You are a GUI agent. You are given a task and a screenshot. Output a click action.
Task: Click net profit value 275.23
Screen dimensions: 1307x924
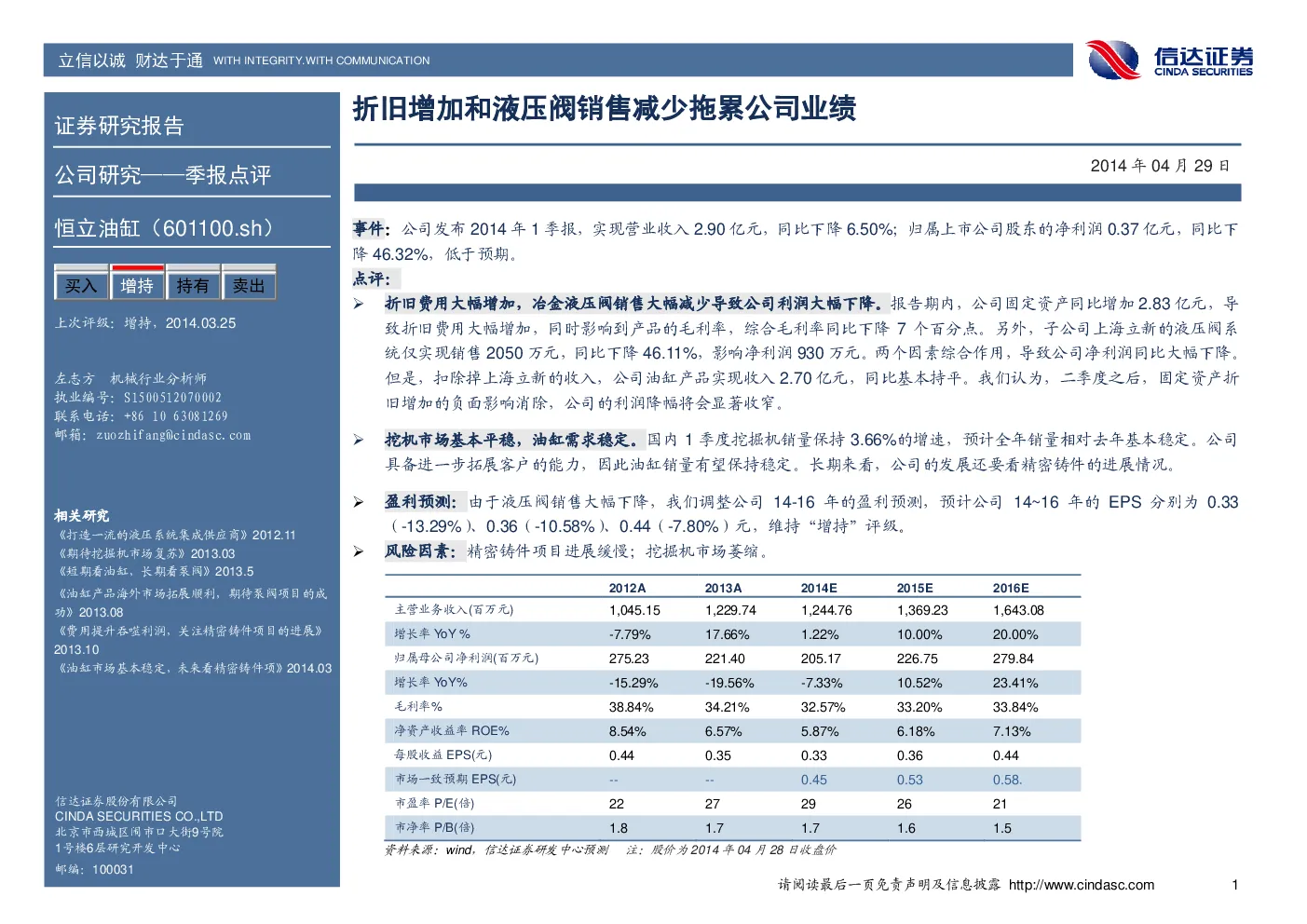click(x=629, y=659)
